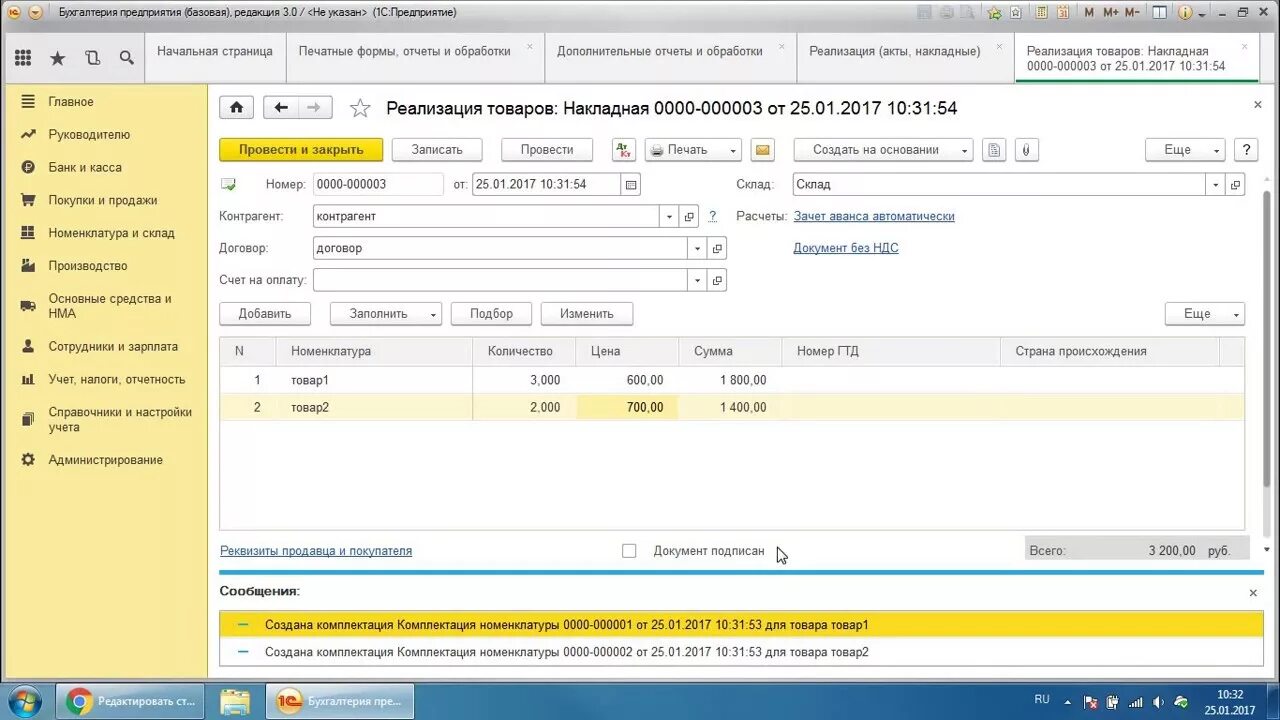Click the Провести button
The height and width of the screenshot is (720, 1280).
(547, 150)
